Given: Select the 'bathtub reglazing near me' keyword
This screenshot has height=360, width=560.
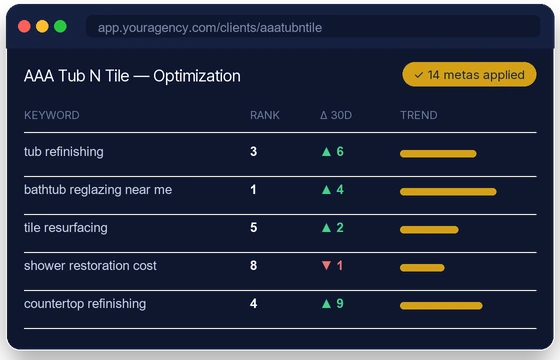Looking at the screenshot, I should (x=98, y=190).
